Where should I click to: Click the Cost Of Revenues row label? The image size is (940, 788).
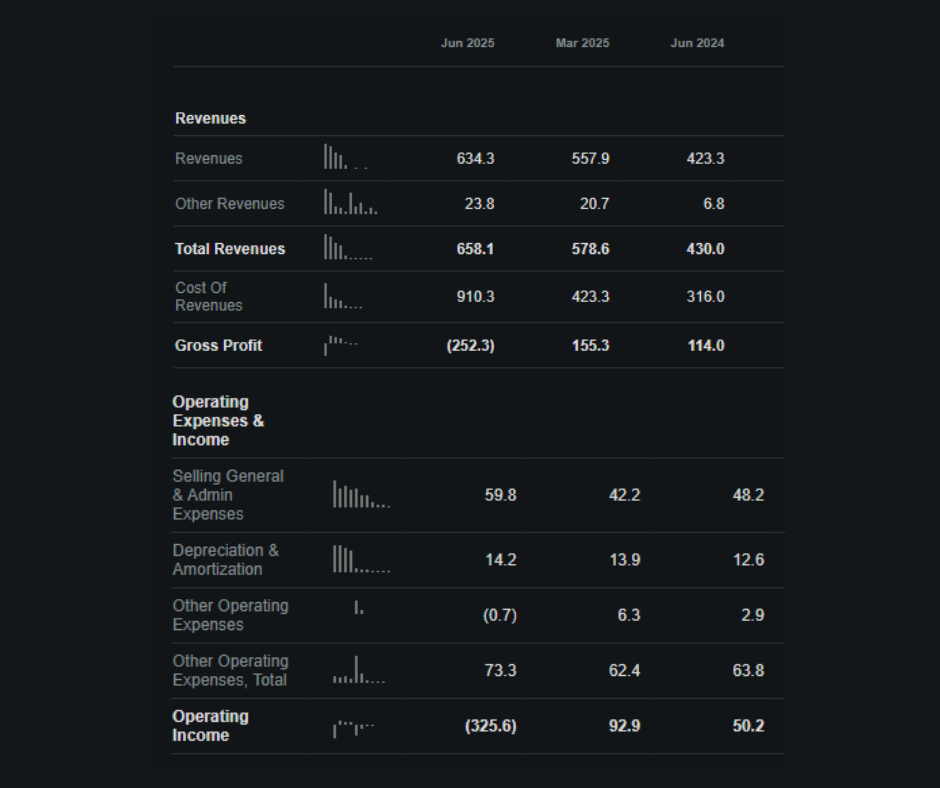coord(209,296)
